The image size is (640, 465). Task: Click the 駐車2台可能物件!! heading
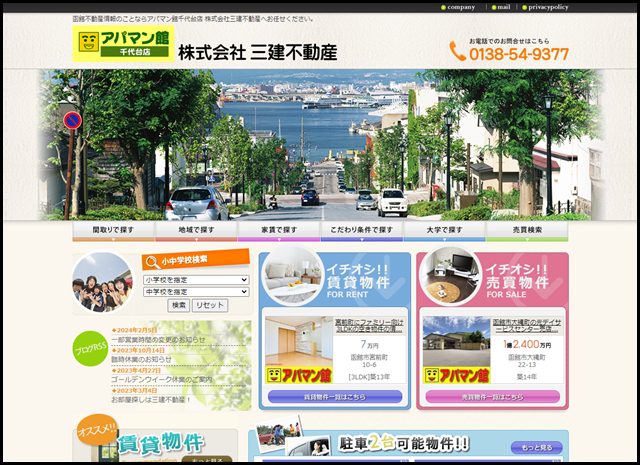[x=404, y=444]
